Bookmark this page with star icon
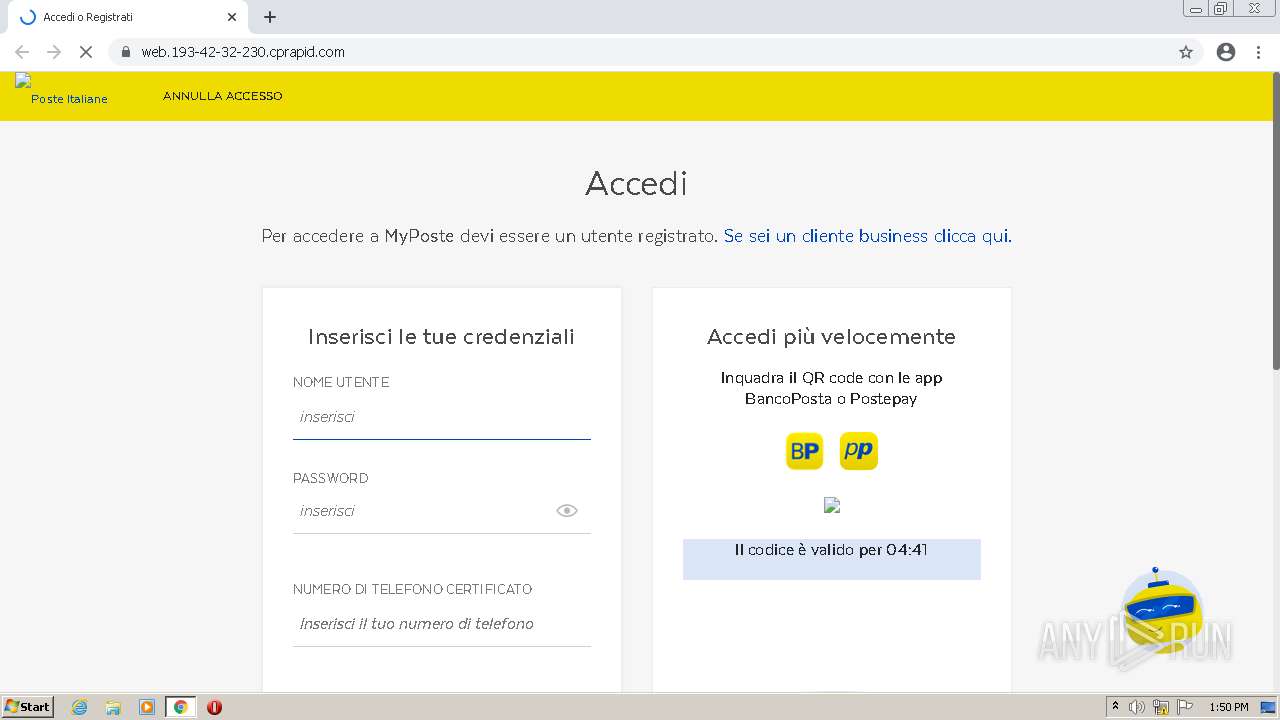The image size is (1280, 720). 1186,52
